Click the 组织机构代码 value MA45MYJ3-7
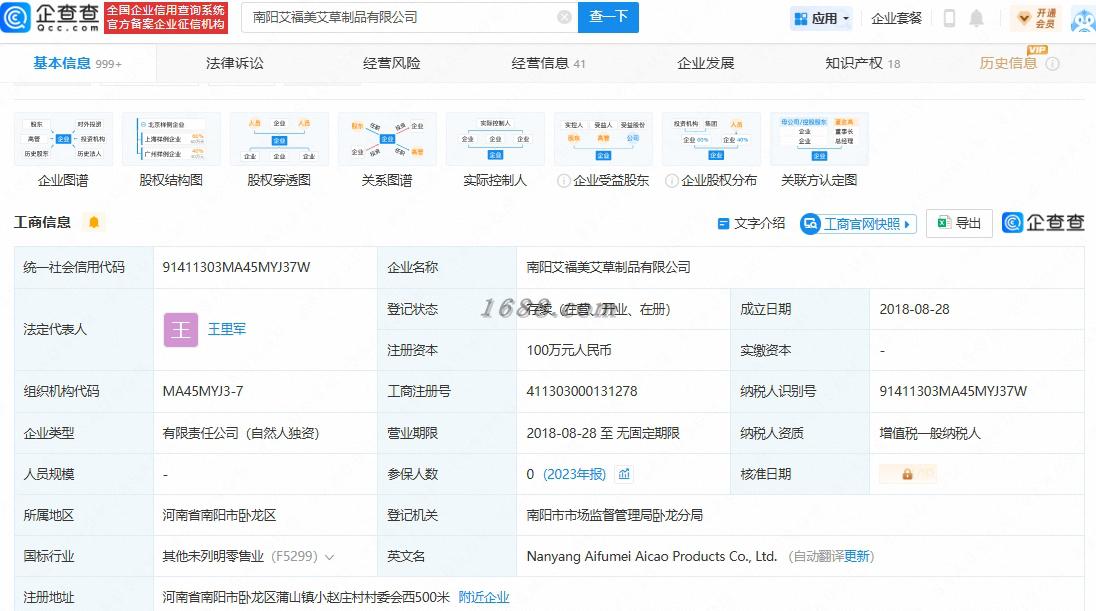Viewport: 1096px width, 611px height. pyautogui.click(x=203, y=391)
